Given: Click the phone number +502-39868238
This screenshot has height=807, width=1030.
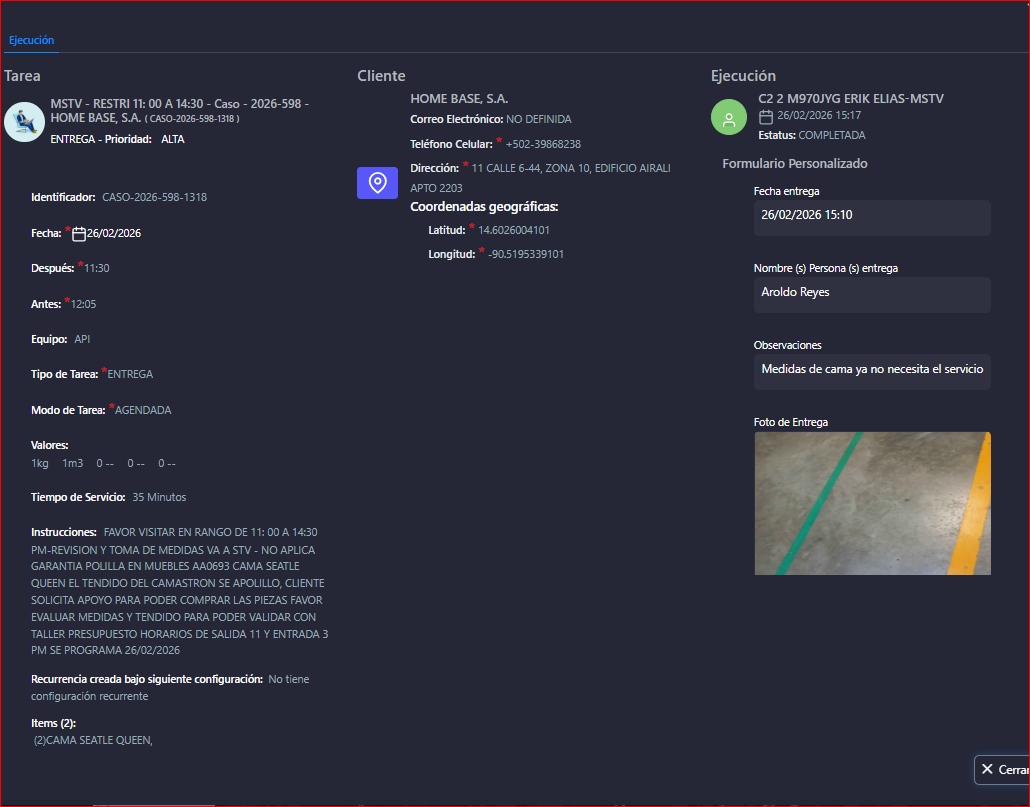Looking at the screenshot, I should click(543, 144).
